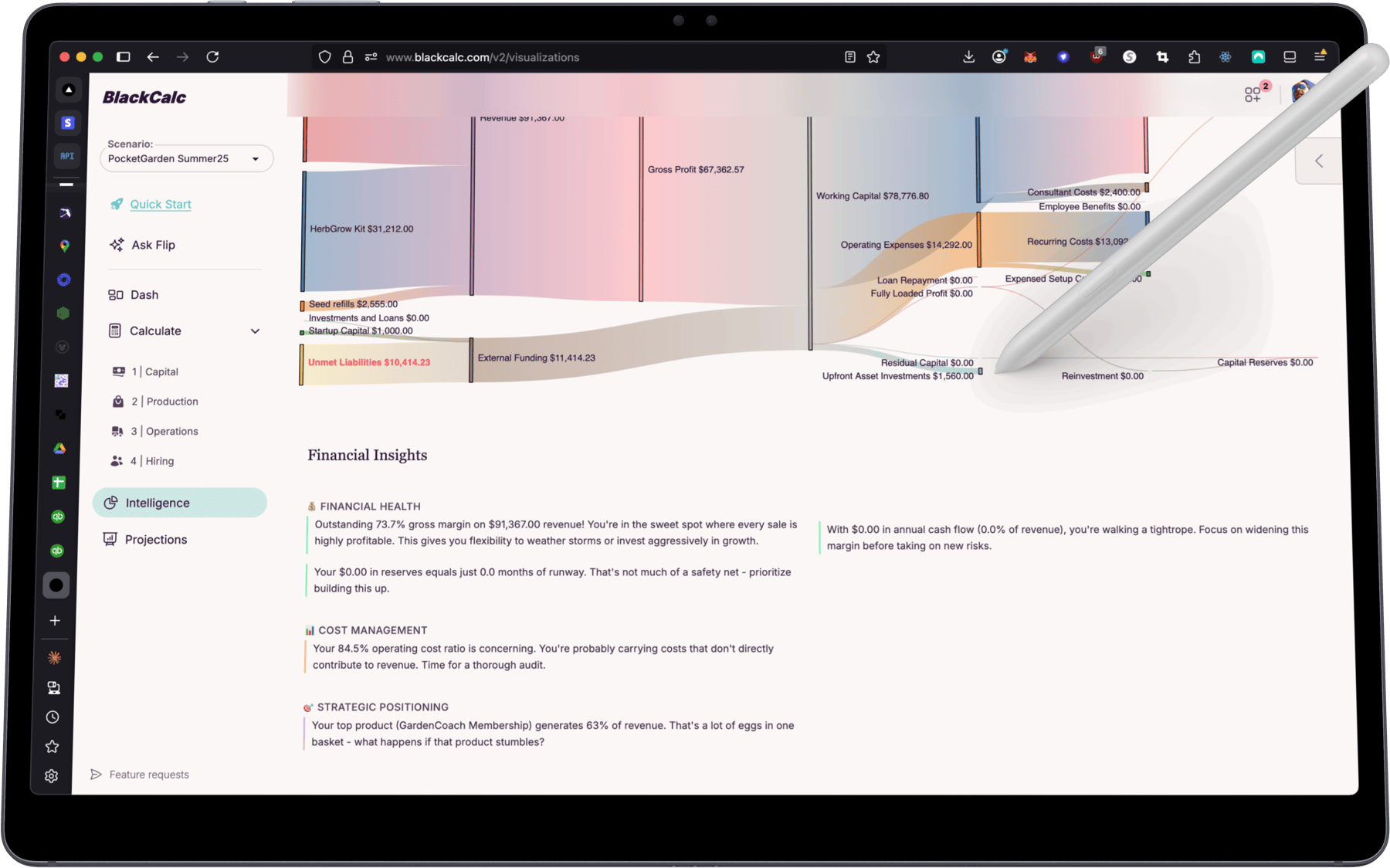Open the Dash menu item
1390x868 pixels.
[x=144, y=294]
